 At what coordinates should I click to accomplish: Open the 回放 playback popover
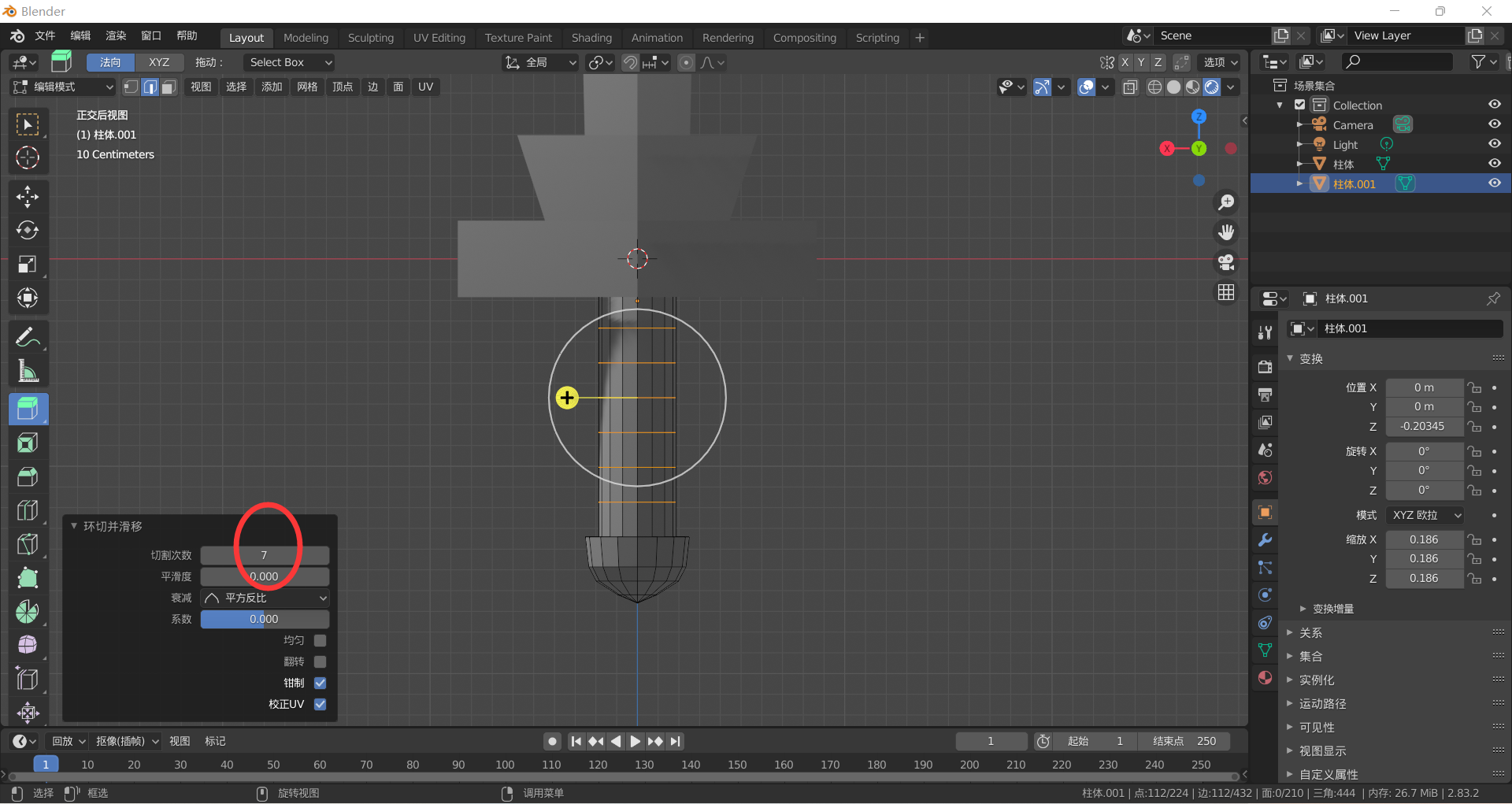[68, 741]
